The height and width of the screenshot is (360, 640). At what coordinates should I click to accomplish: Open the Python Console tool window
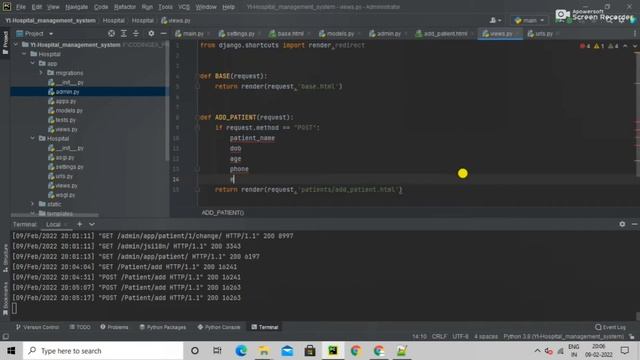click(x=219, y=327)
